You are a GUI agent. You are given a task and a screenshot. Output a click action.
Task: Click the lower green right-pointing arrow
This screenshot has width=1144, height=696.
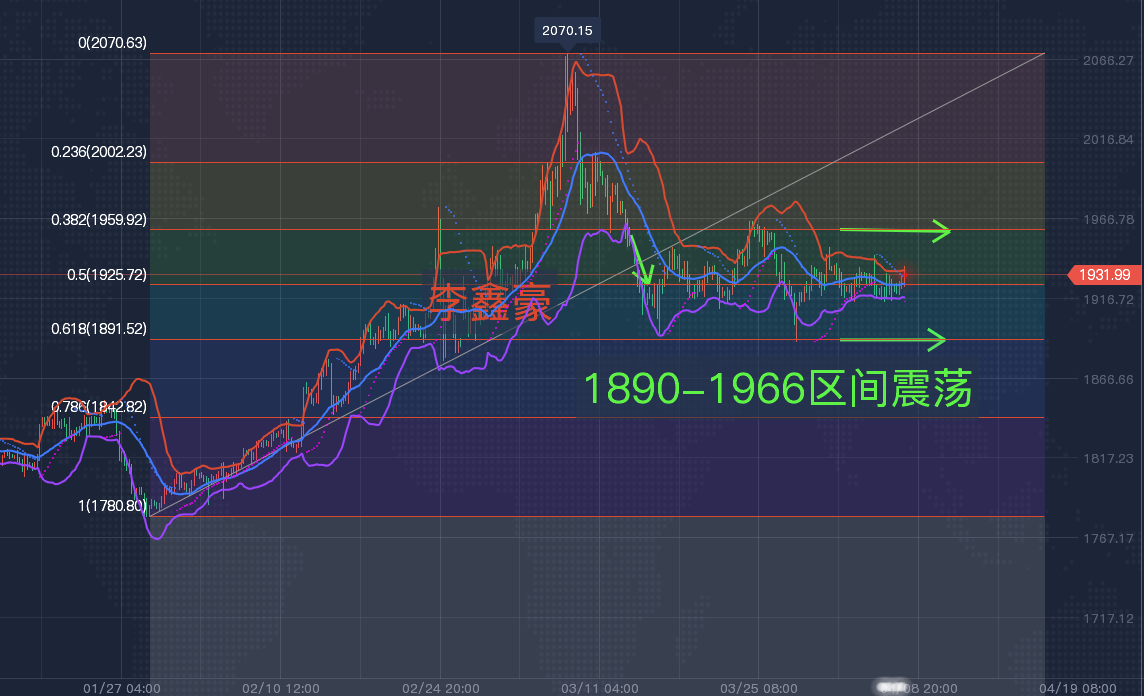coord(892,340)
